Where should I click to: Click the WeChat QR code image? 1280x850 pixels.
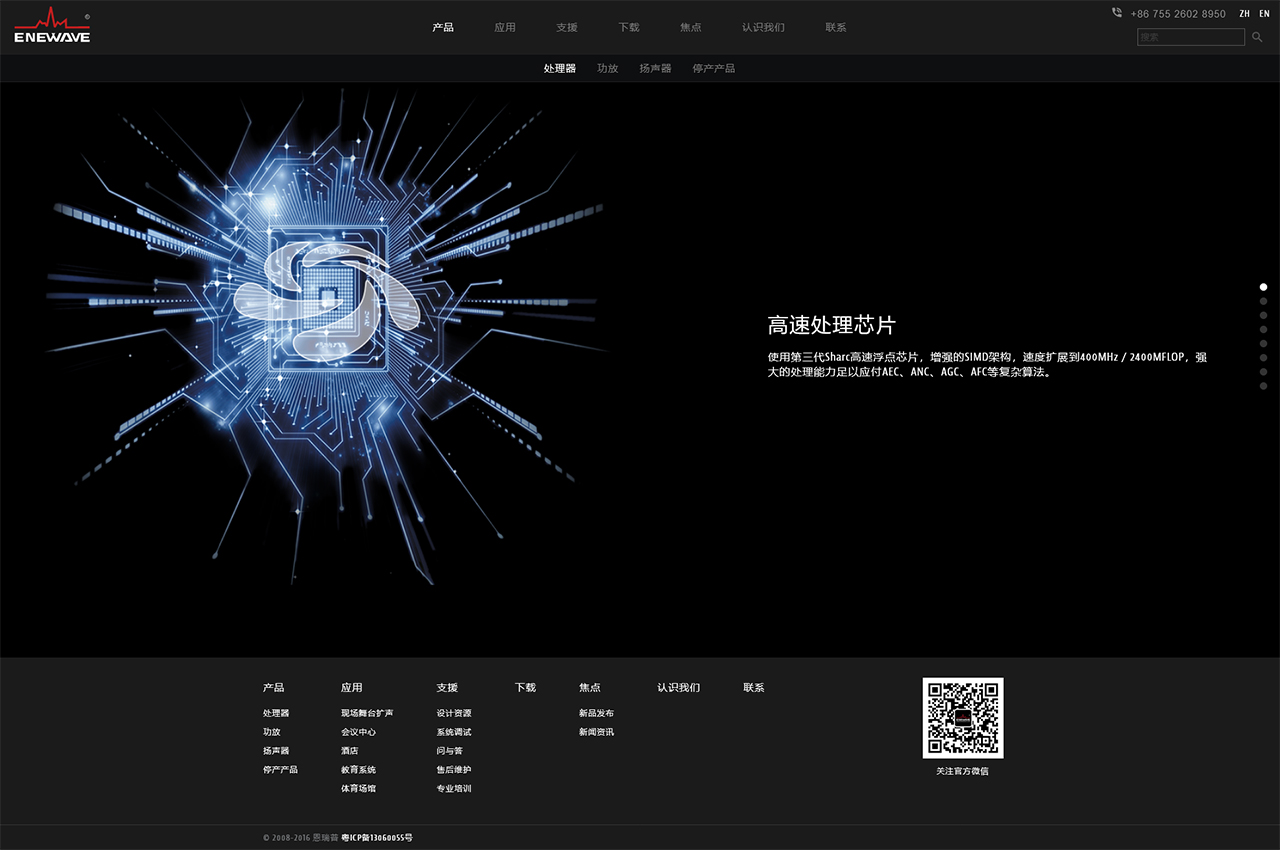tap(962, 718)
